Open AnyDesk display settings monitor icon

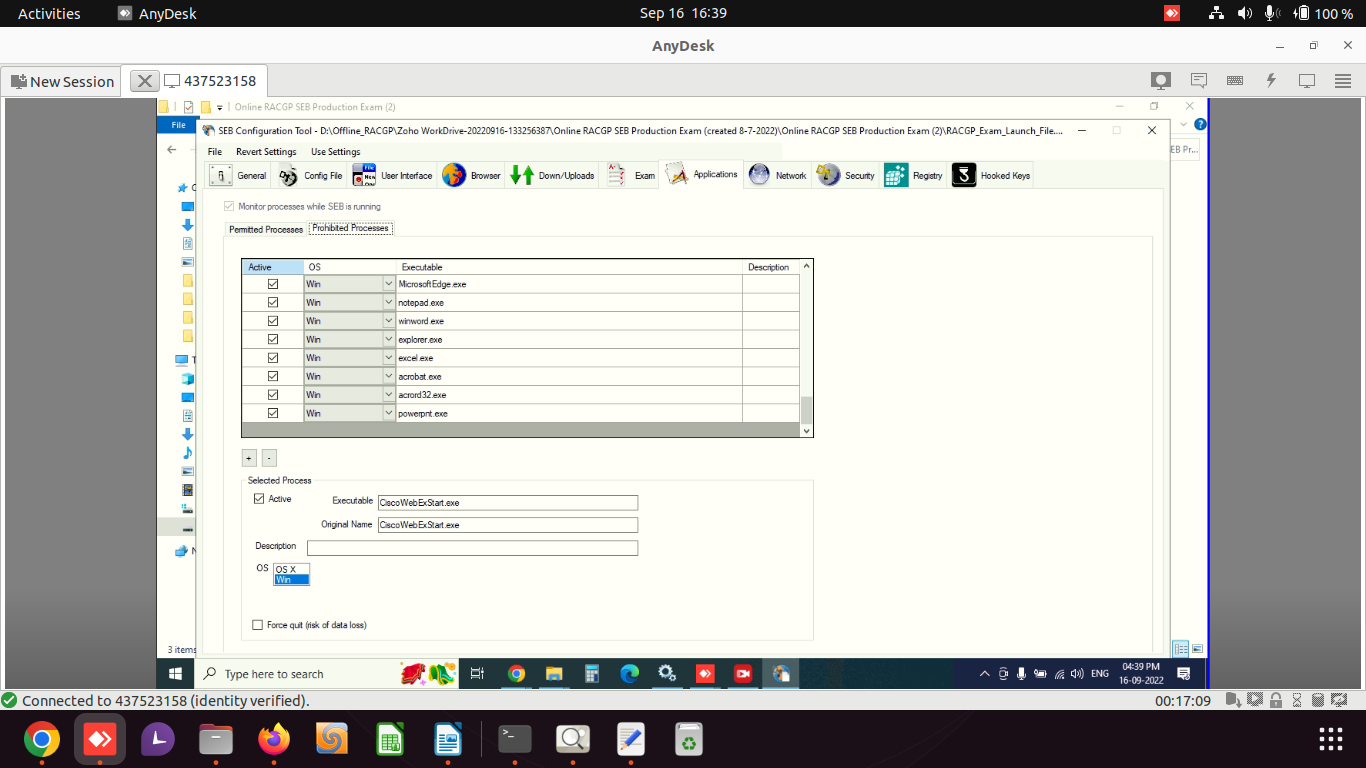[x=1307, y=81]
